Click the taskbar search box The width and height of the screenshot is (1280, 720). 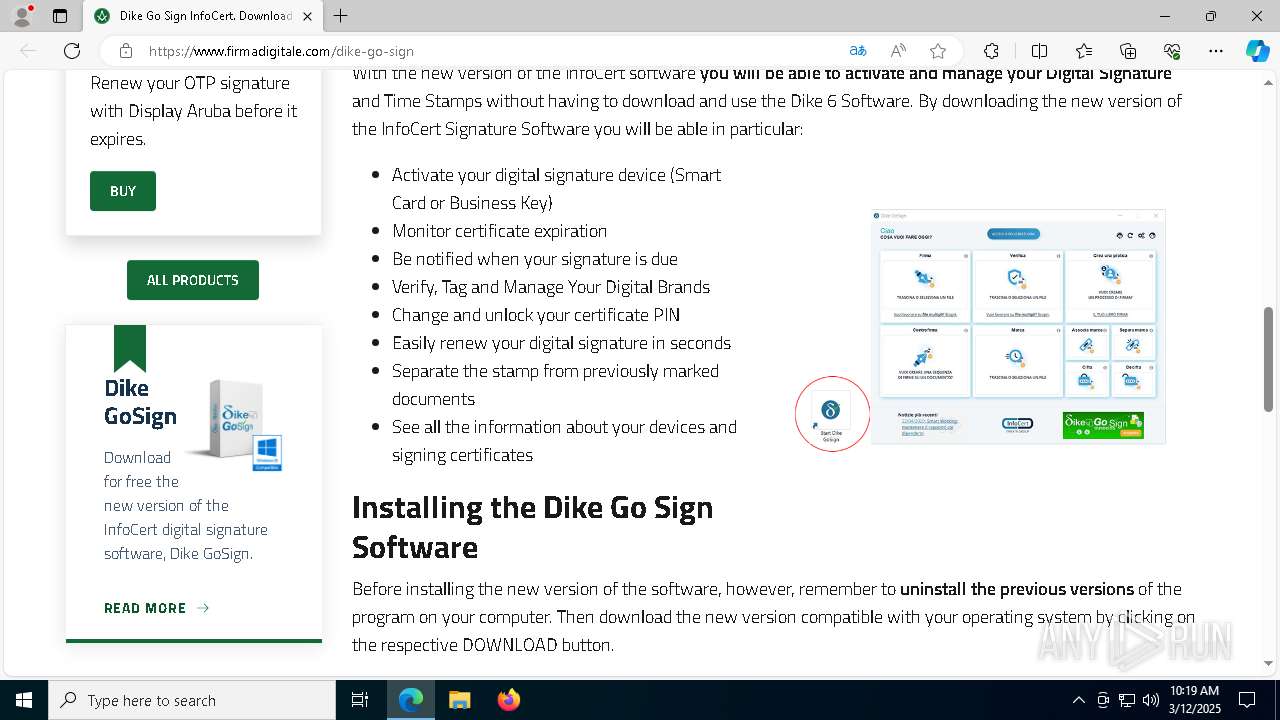192,700
